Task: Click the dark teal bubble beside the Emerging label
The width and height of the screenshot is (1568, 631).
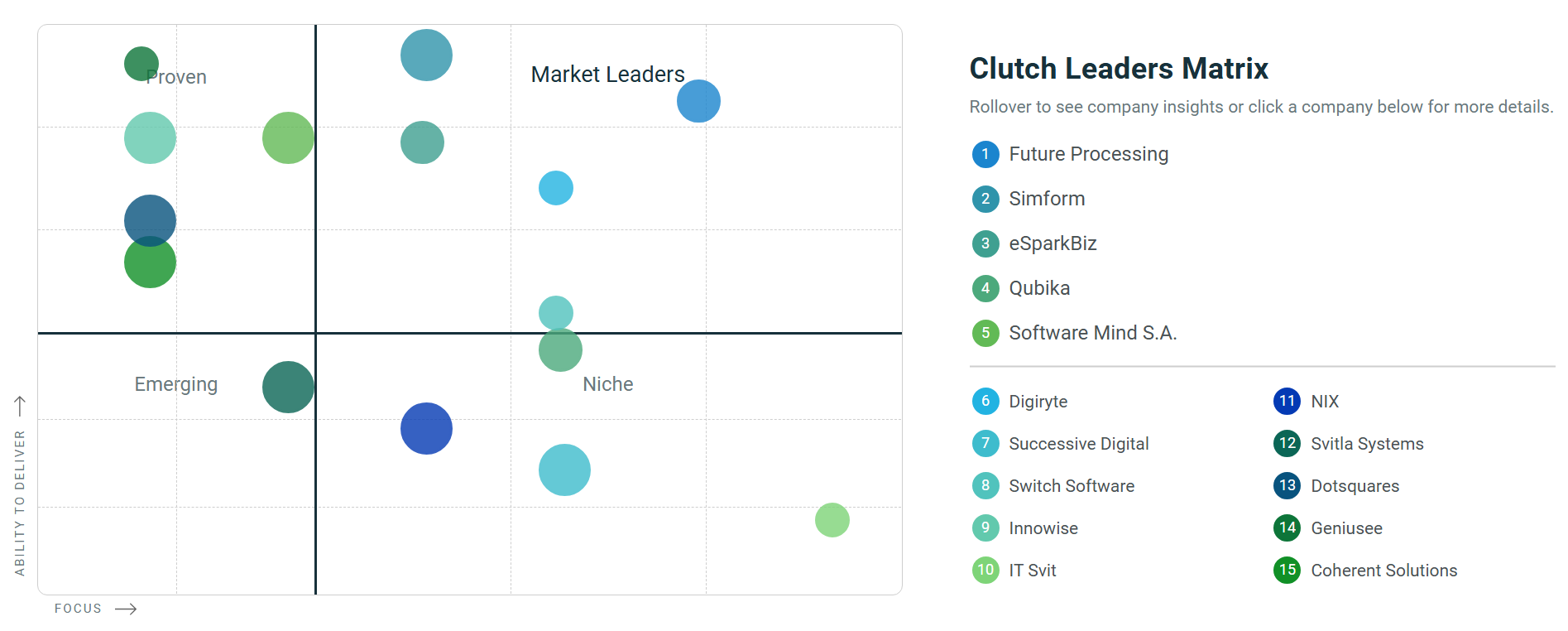Action: (288, 387)
